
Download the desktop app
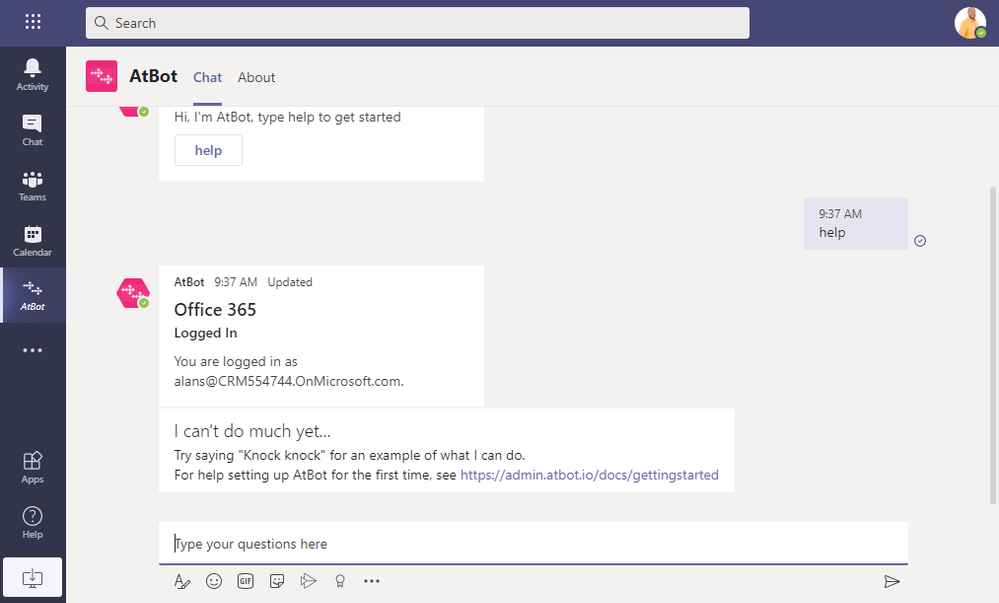point(32,578)
